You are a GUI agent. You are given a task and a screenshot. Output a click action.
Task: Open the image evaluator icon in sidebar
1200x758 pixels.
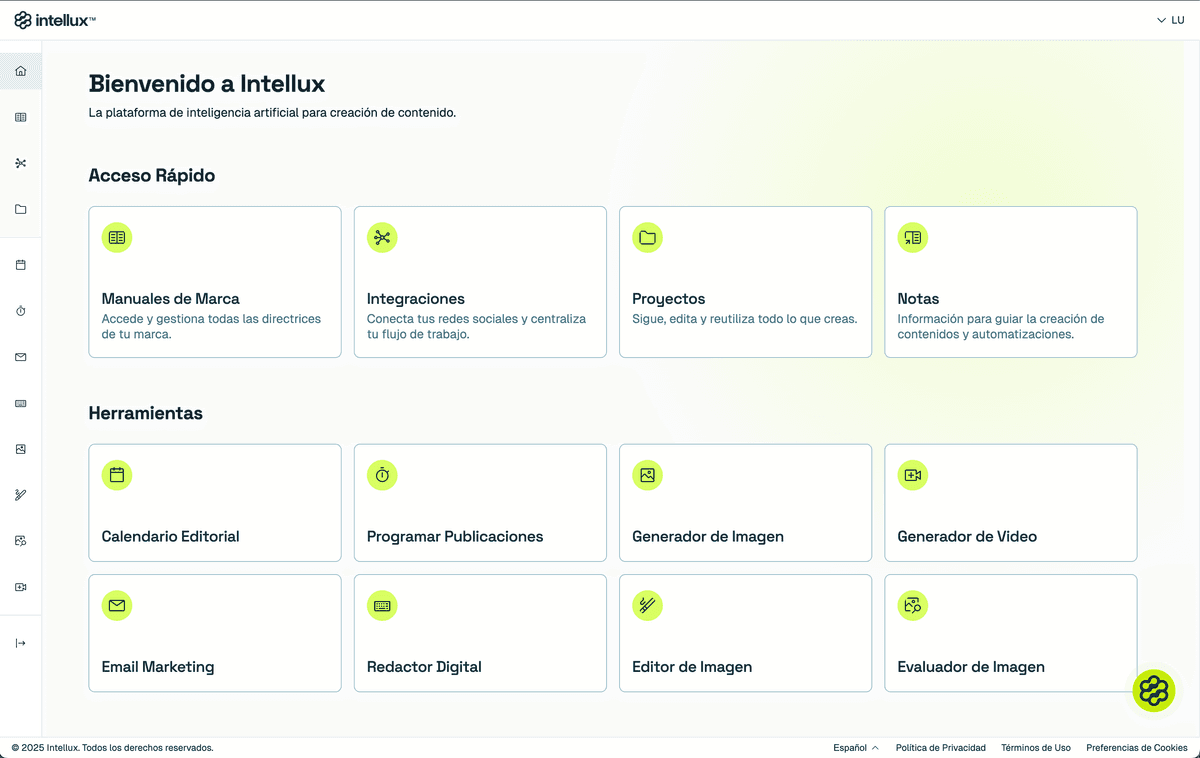pos(21,541)
